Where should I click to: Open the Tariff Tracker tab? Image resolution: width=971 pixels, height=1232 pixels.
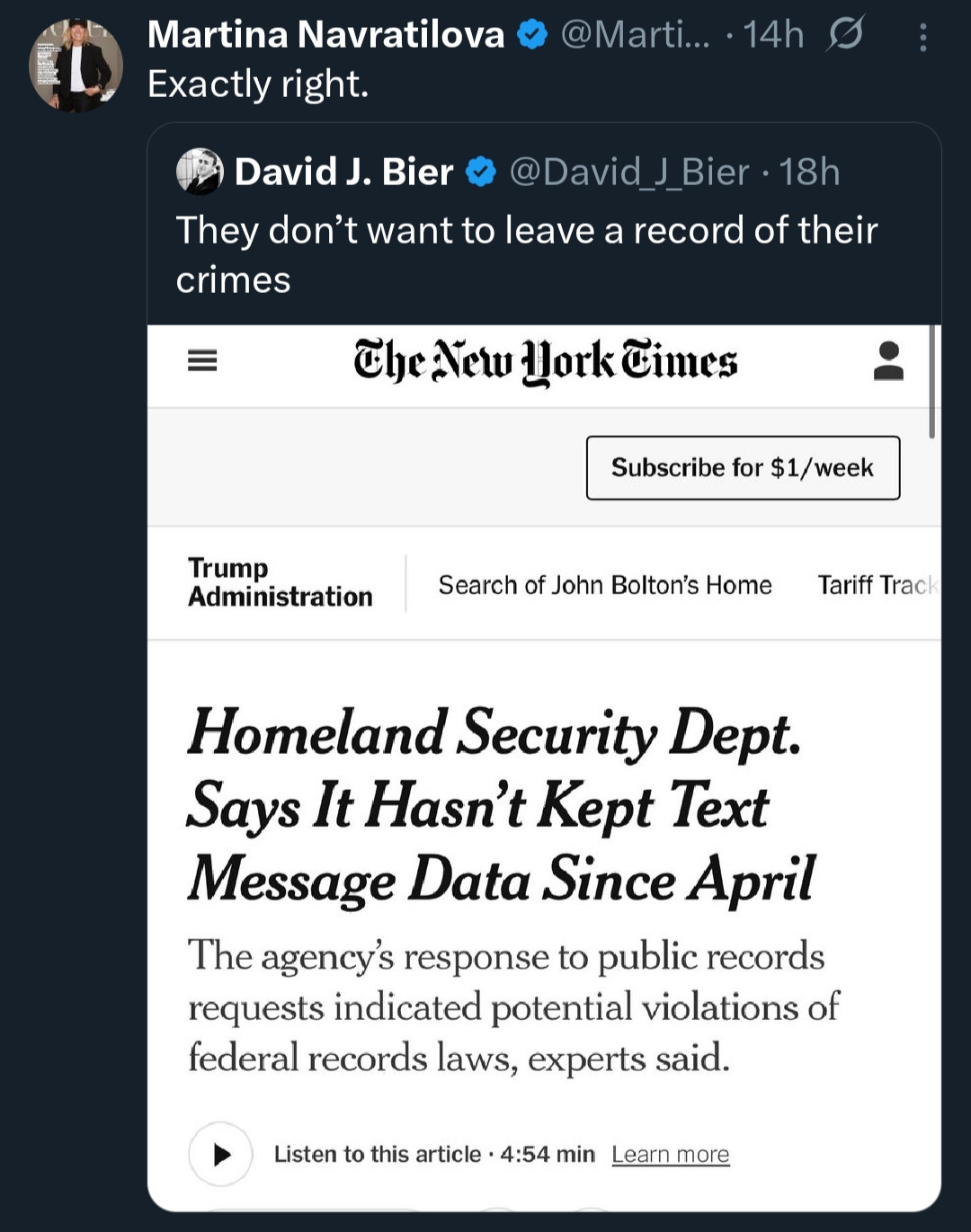point(878,585)
